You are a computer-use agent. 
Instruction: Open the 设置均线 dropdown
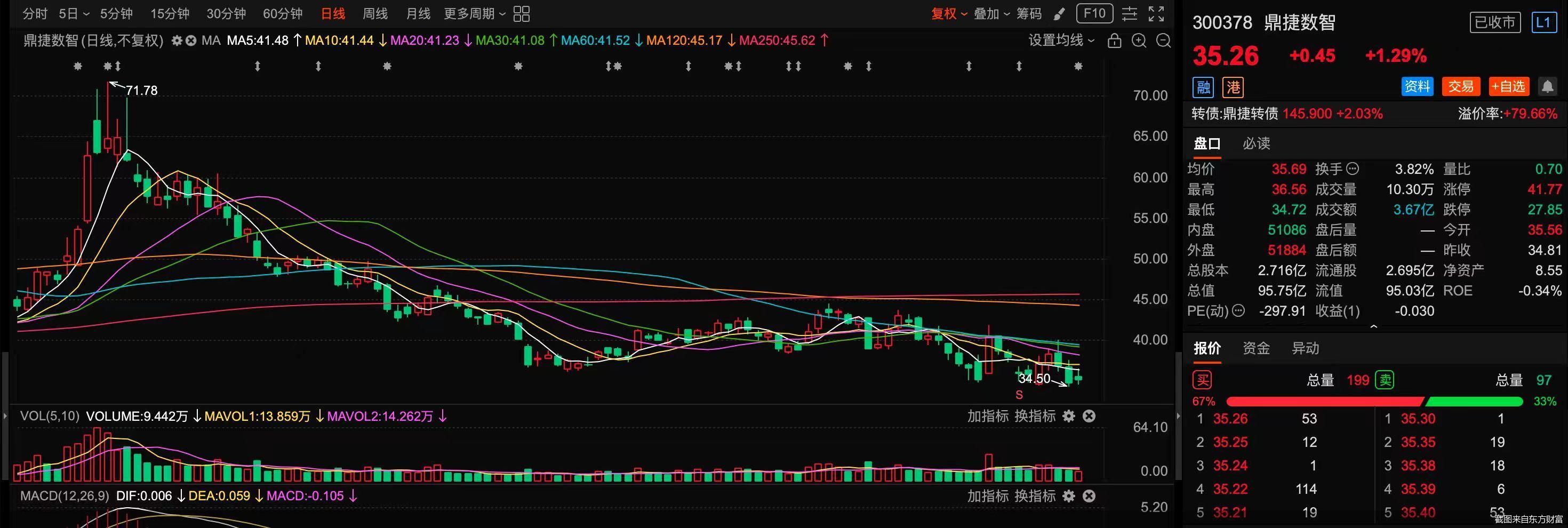1061,41
